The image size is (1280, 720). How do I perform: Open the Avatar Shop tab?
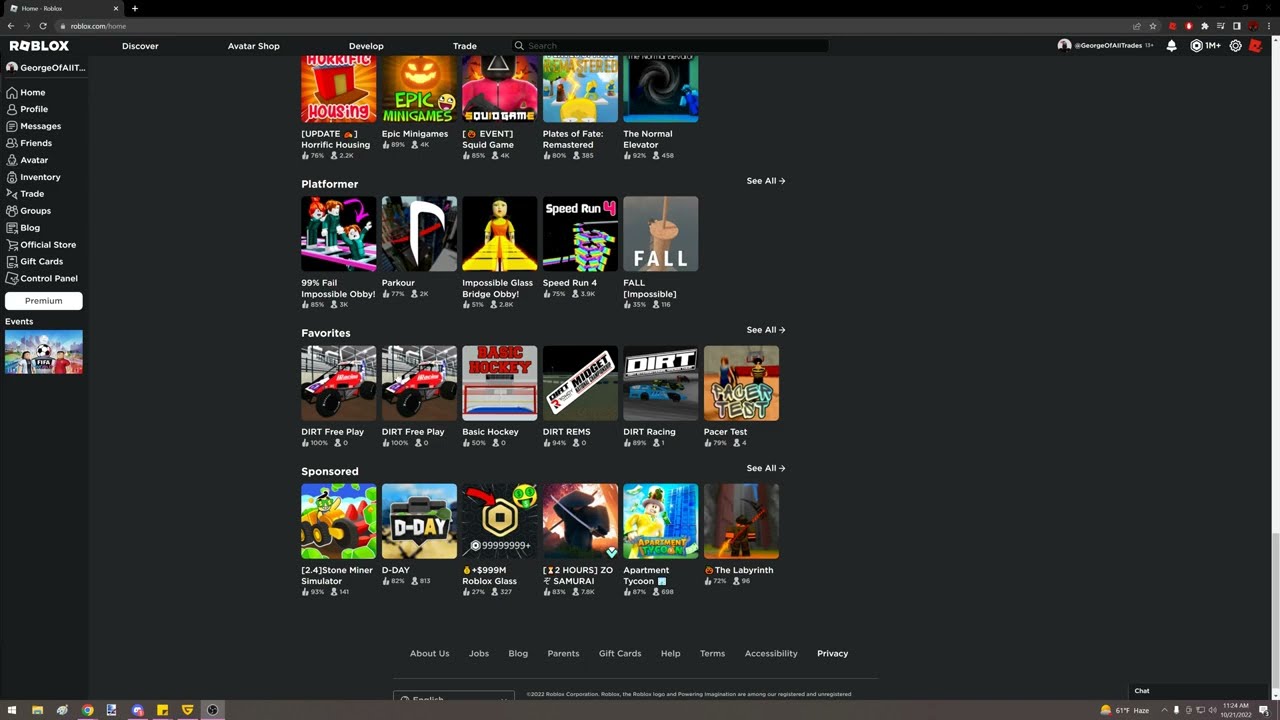coord(254,46)
